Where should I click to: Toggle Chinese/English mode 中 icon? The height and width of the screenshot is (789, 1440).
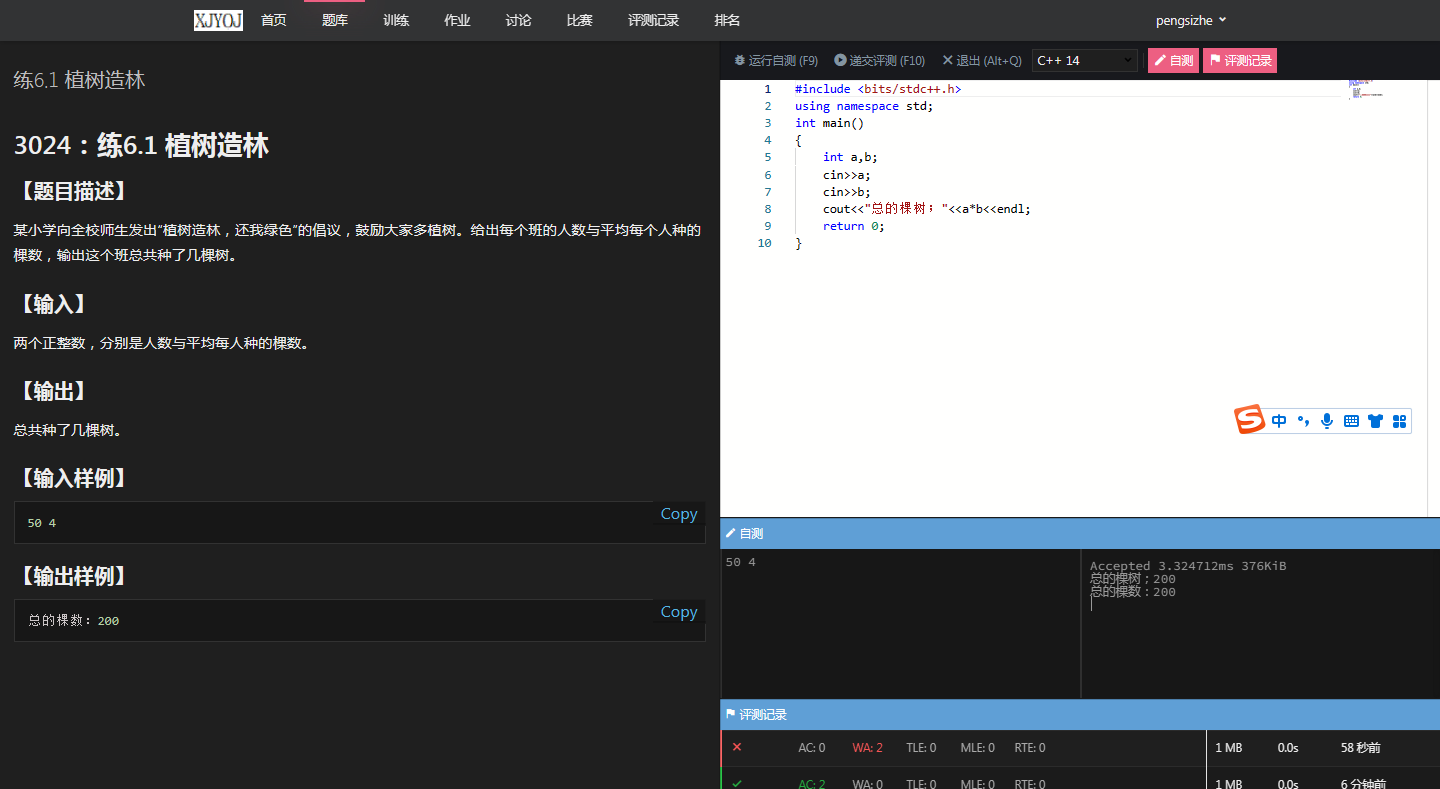(1279, 421)
